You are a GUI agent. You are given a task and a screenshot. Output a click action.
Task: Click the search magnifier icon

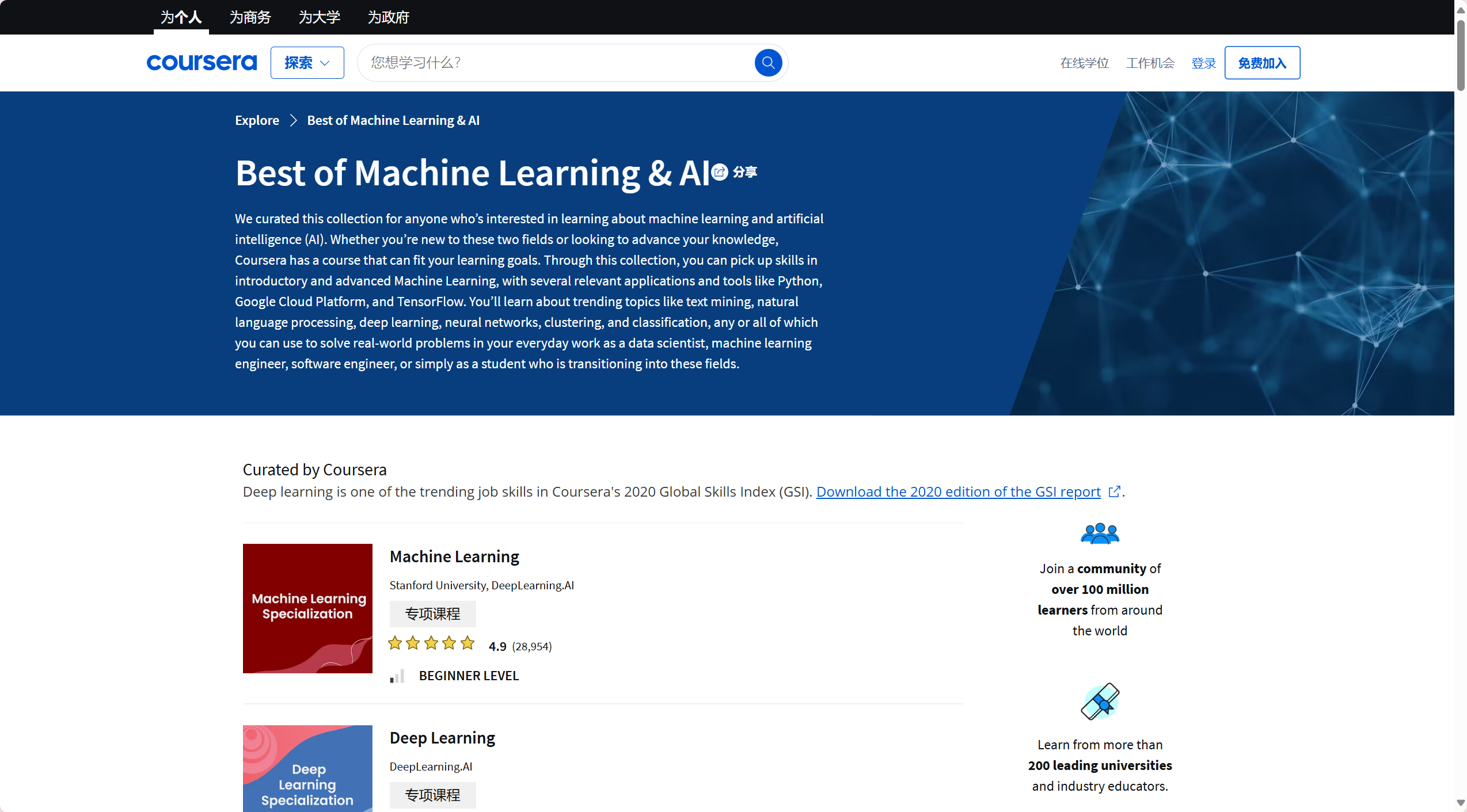768,62
